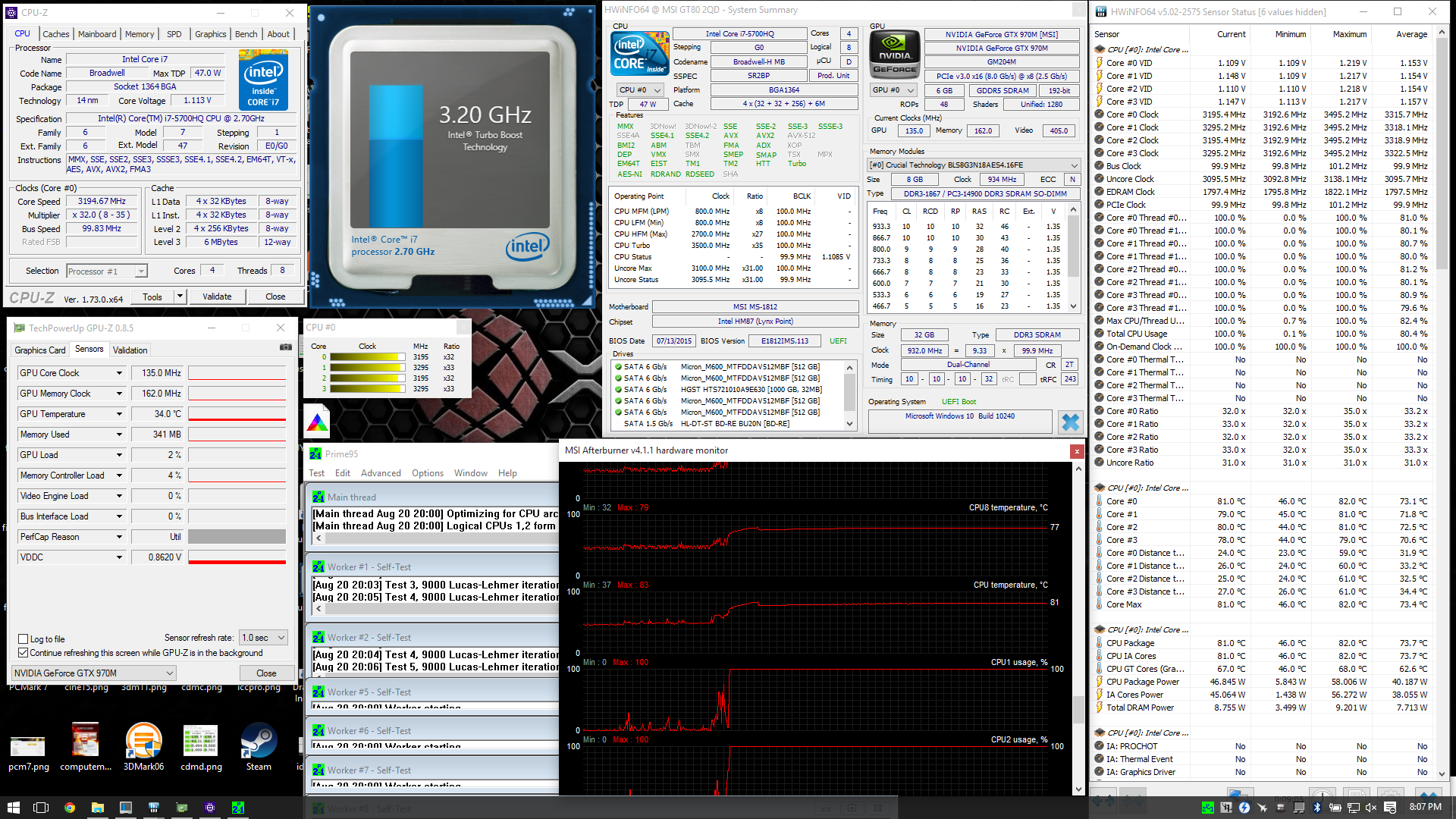This screenshot has width=1456, height=819.
Task: Switch to the Mainboard tab in CPU-Z
Action: coord(97,34)
